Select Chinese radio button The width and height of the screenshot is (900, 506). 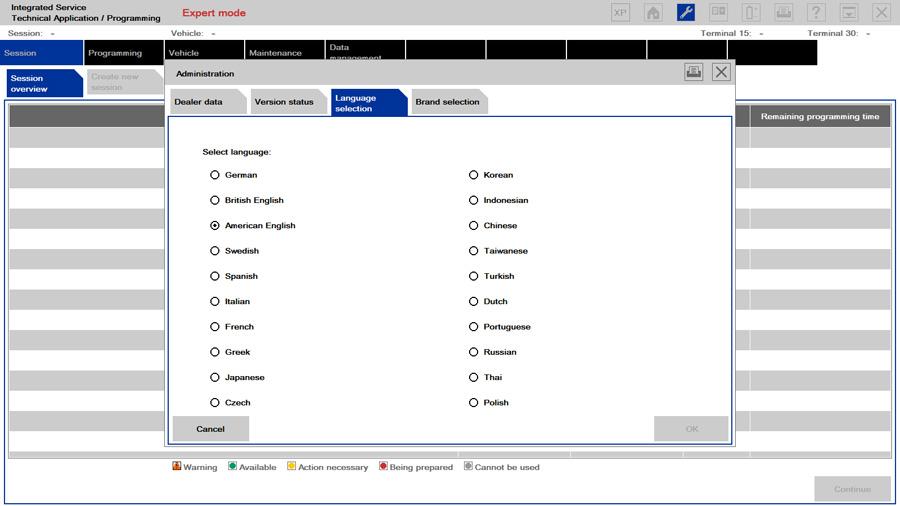pos(474,225)
